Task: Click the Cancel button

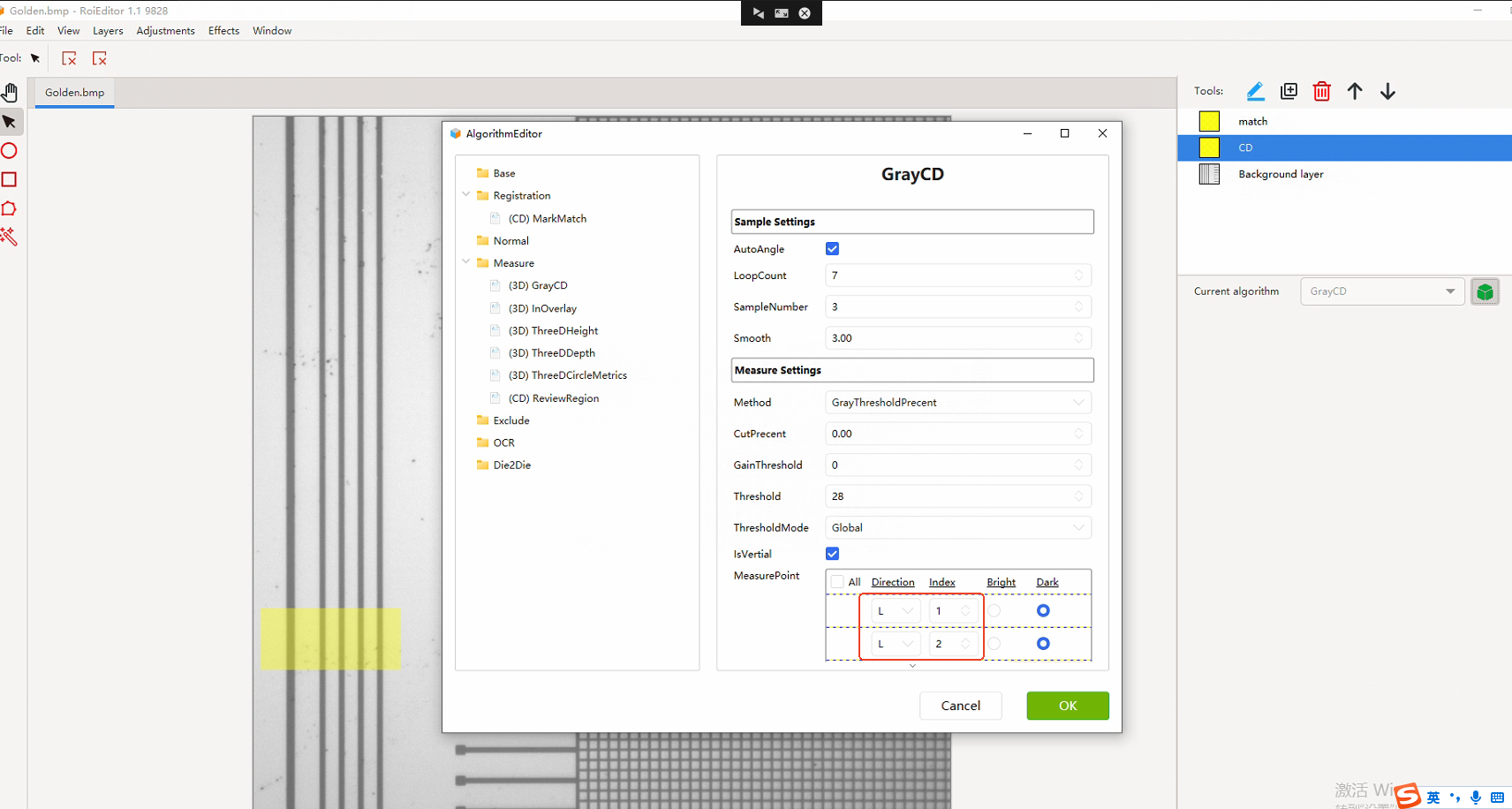Action: (960, 706)
